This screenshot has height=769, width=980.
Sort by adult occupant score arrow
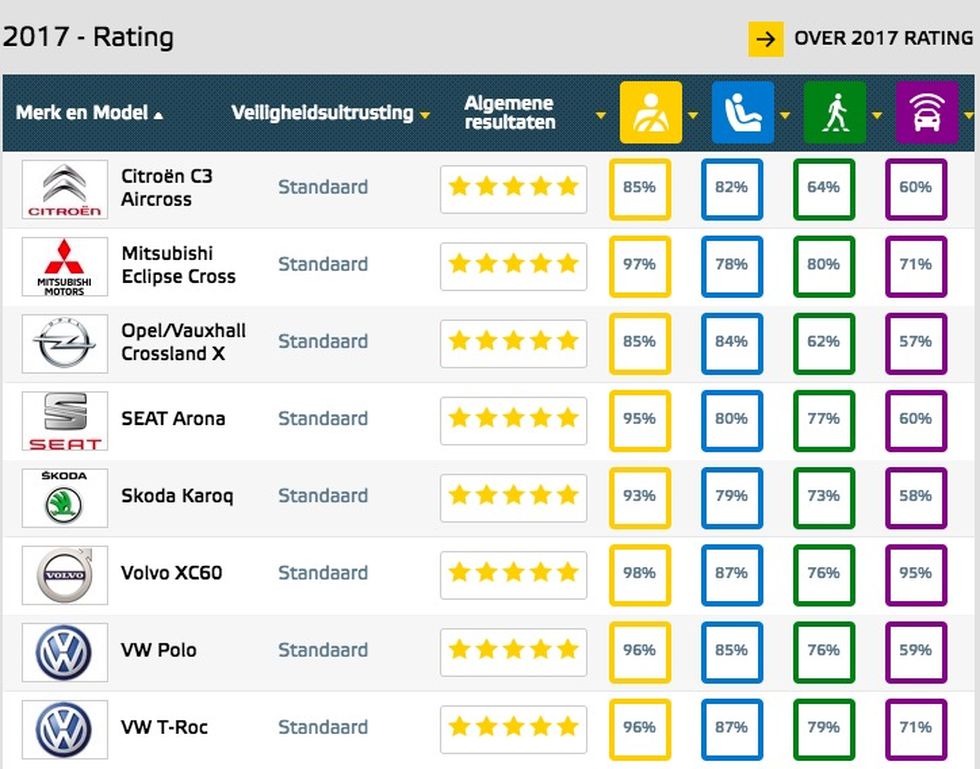(692, 115)
